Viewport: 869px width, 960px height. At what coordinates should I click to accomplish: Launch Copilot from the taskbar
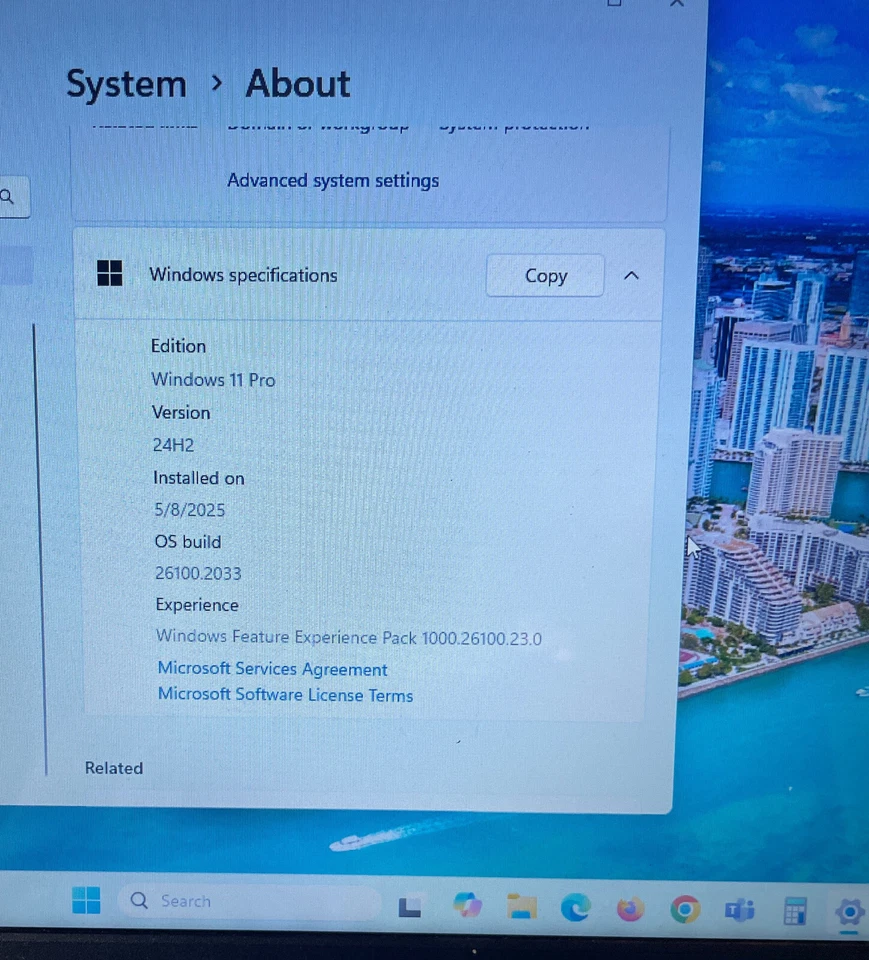[467, 906]
